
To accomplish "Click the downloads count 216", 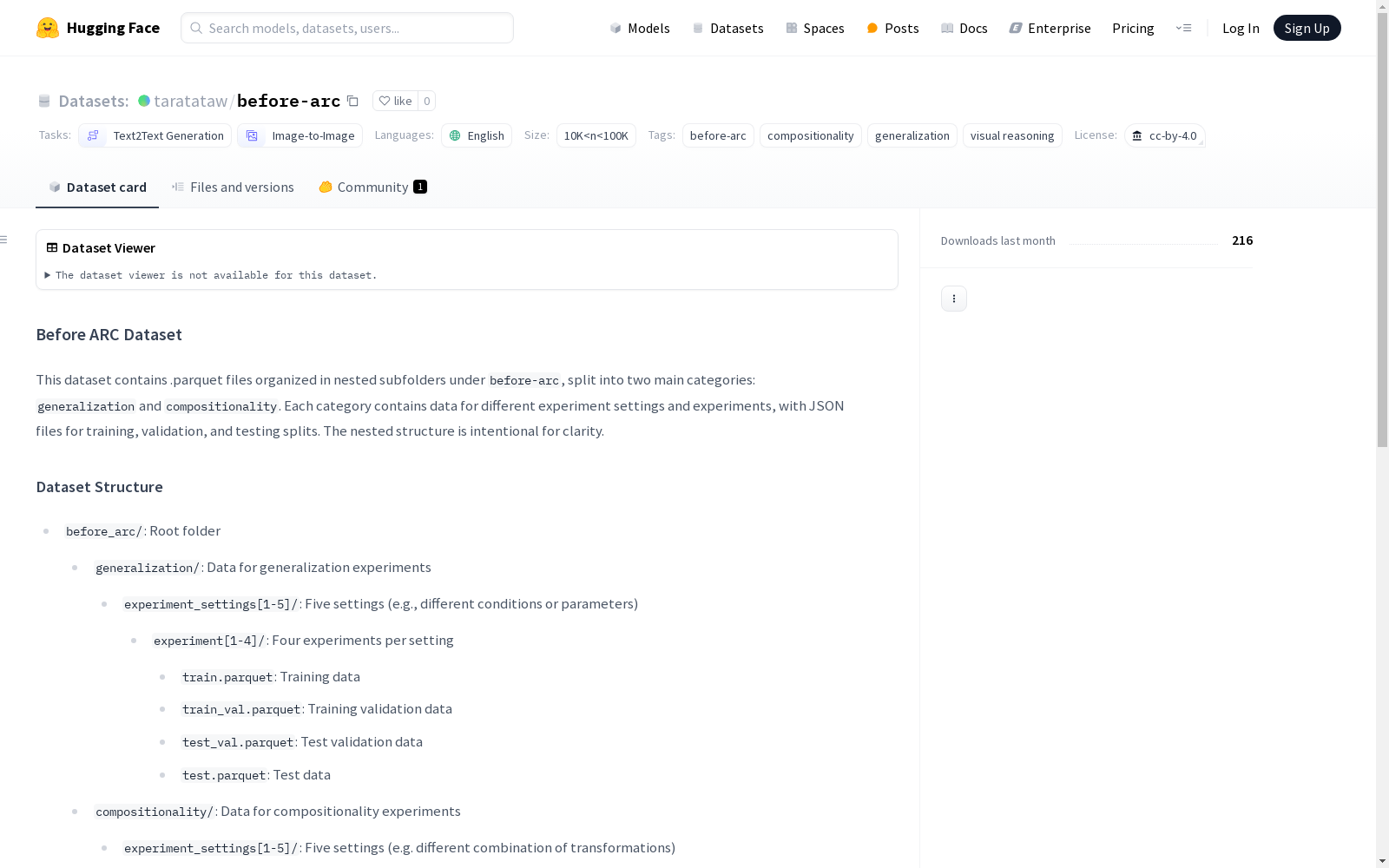I will pyautogui.click(x=1242, y=240).
